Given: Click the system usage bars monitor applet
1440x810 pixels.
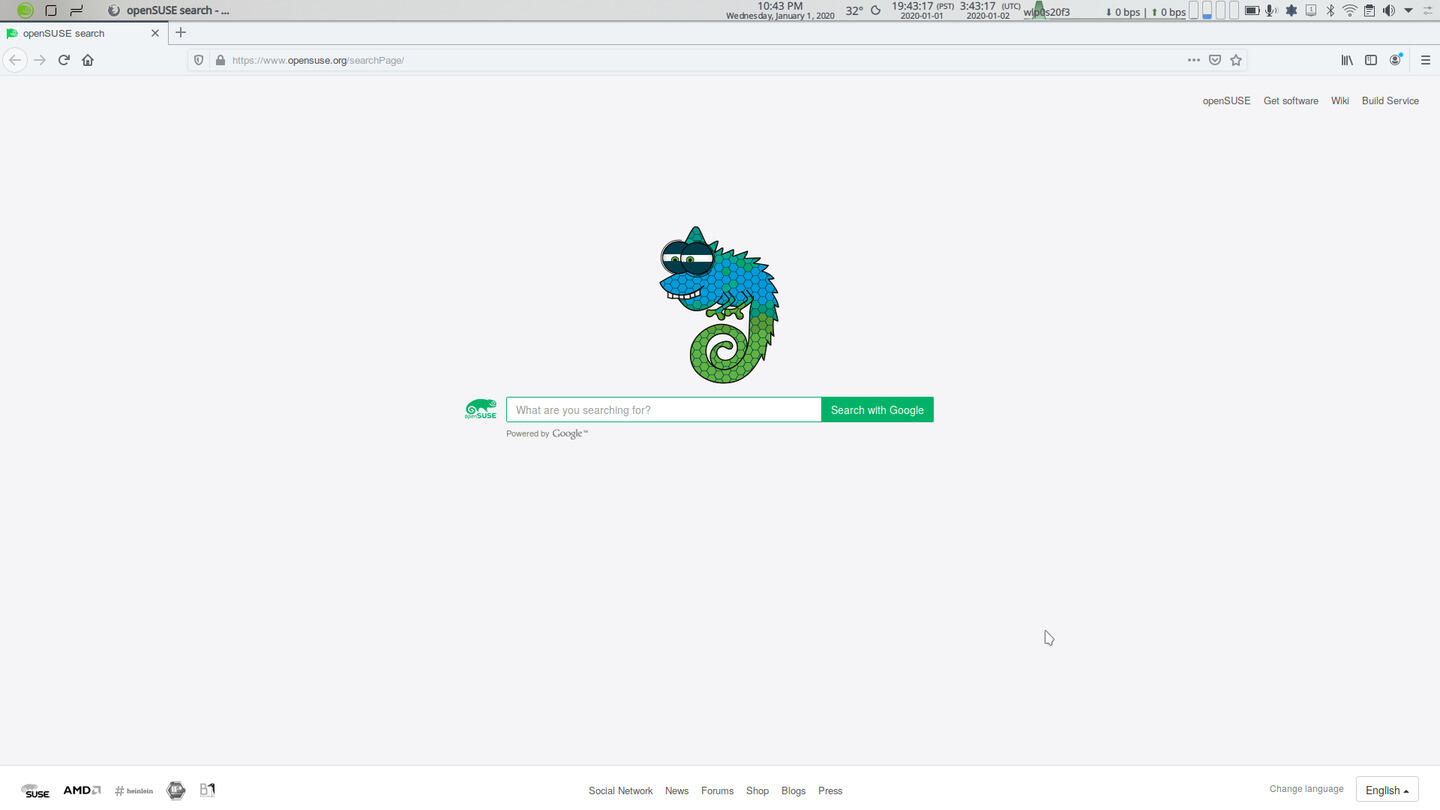Looking at the screenshot, I should [x=1213, y=11].
